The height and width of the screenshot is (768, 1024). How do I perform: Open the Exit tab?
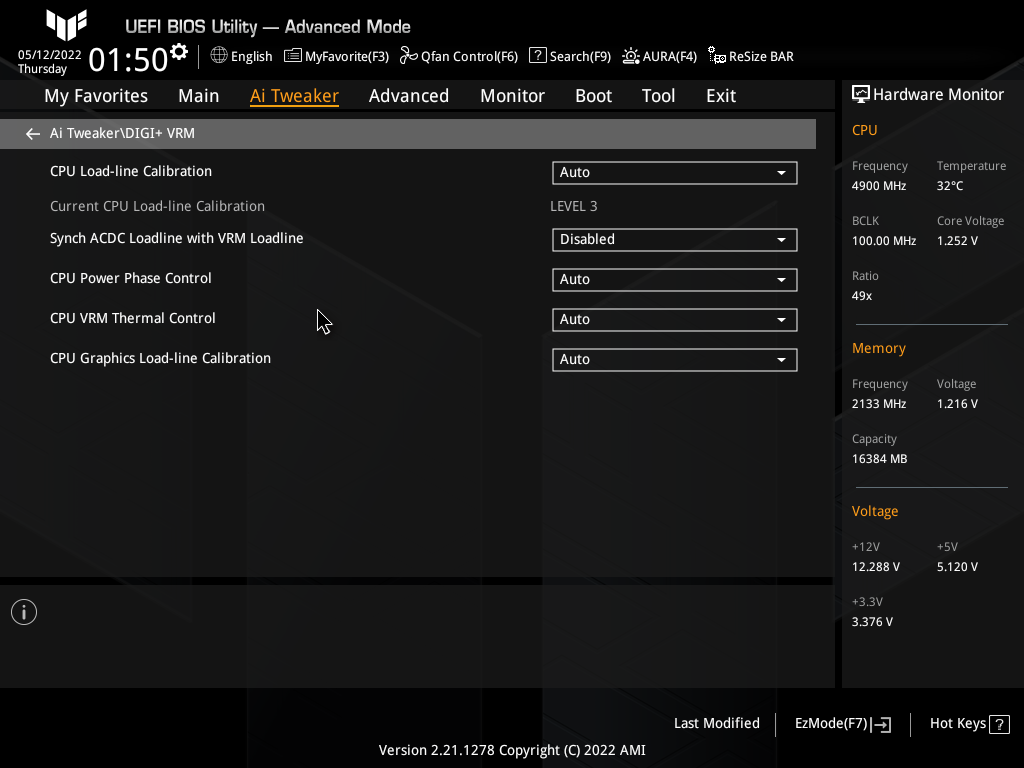pos(721,96)
